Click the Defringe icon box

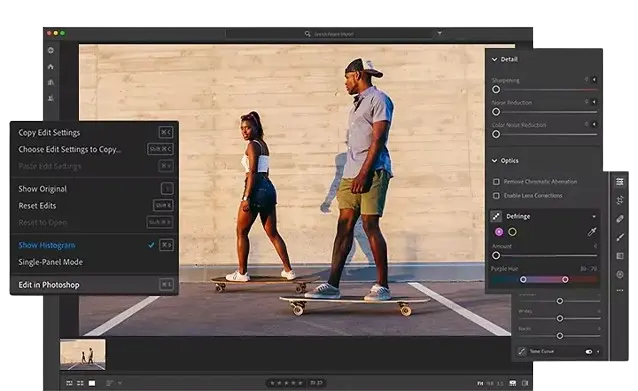tap(496, 216)
